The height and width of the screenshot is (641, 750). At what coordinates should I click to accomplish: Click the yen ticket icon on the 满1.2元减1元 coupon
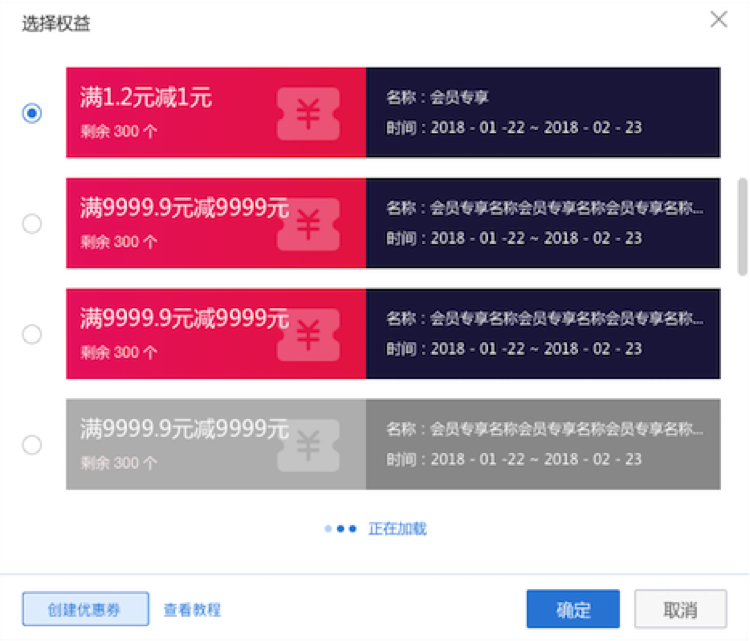click(308, 114)
